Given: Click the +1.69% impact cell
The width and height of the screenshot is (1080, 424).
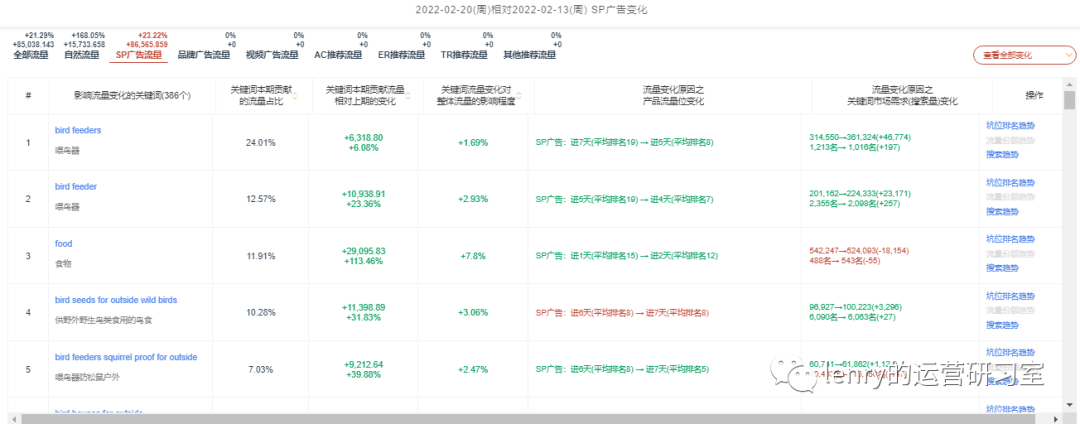Looking at the screenshot, I should coord(472,142).
